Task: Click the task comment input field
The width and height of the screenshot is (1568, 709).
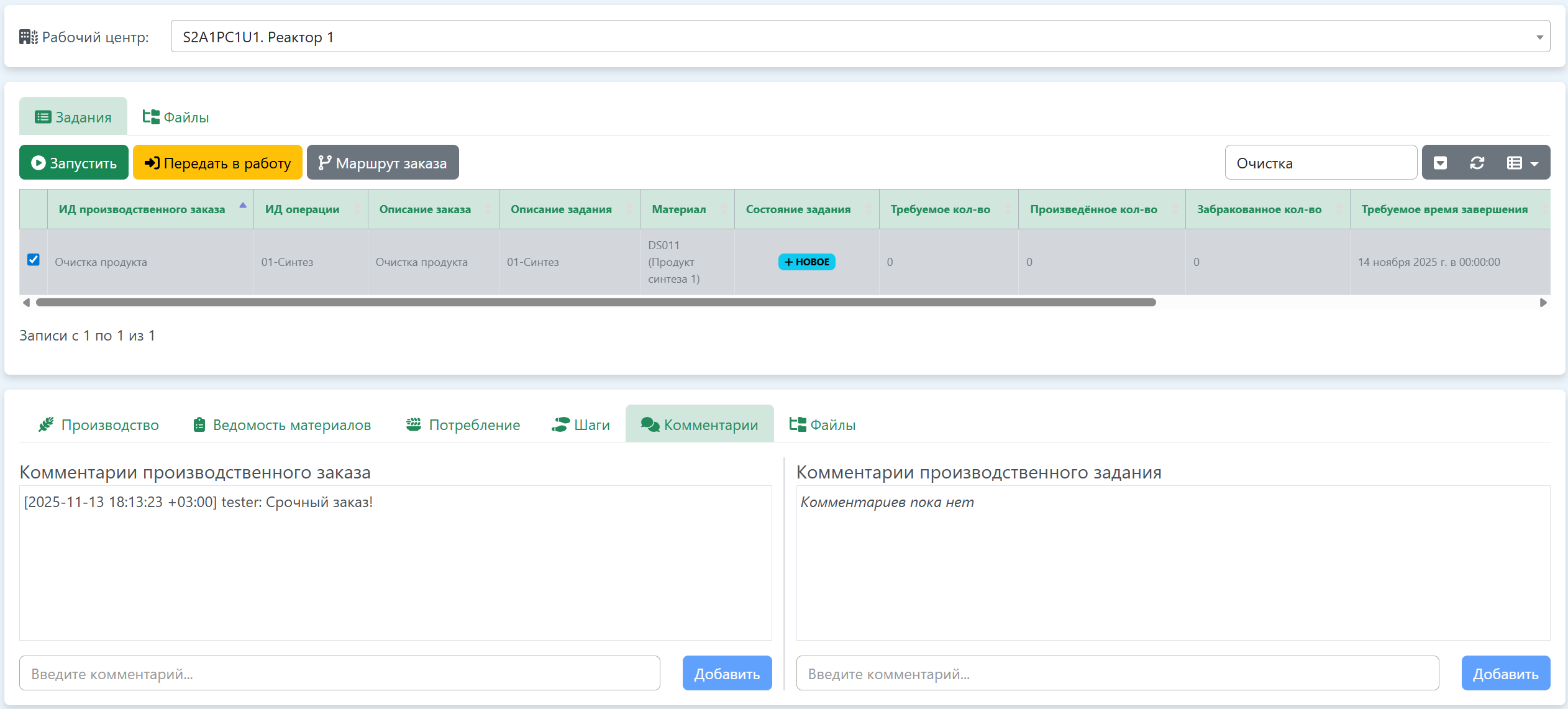Action: [1116, 674]
